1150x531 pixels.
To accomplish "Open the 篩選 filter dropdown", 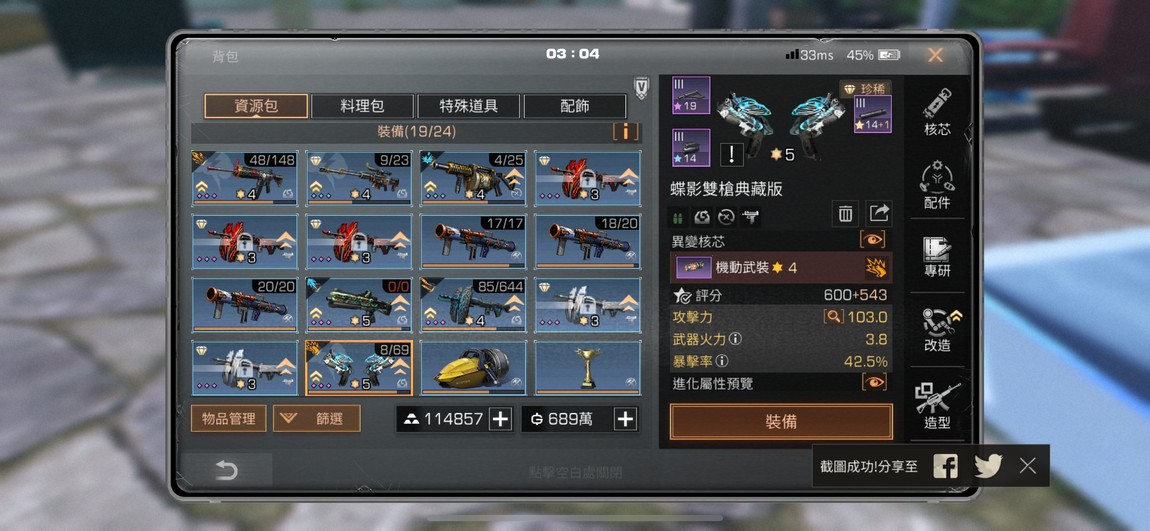I will 317,419.
